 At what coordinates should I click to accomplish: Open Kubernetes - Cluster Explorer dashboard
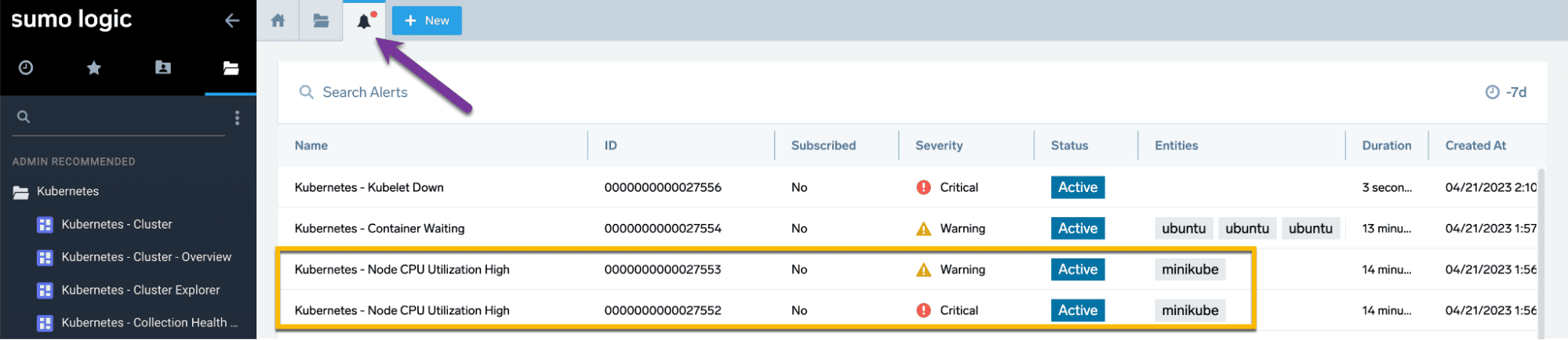140,290
